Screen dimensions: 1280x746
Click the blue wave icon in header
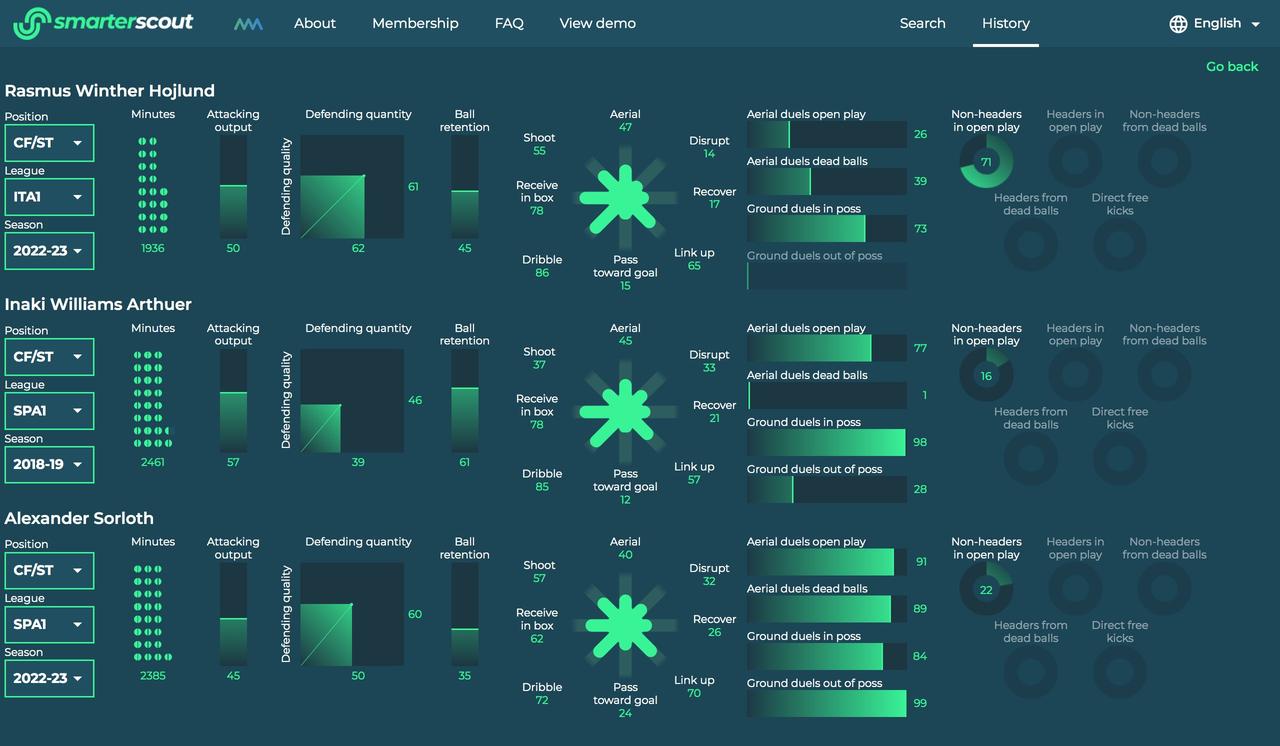coord(248,23)
